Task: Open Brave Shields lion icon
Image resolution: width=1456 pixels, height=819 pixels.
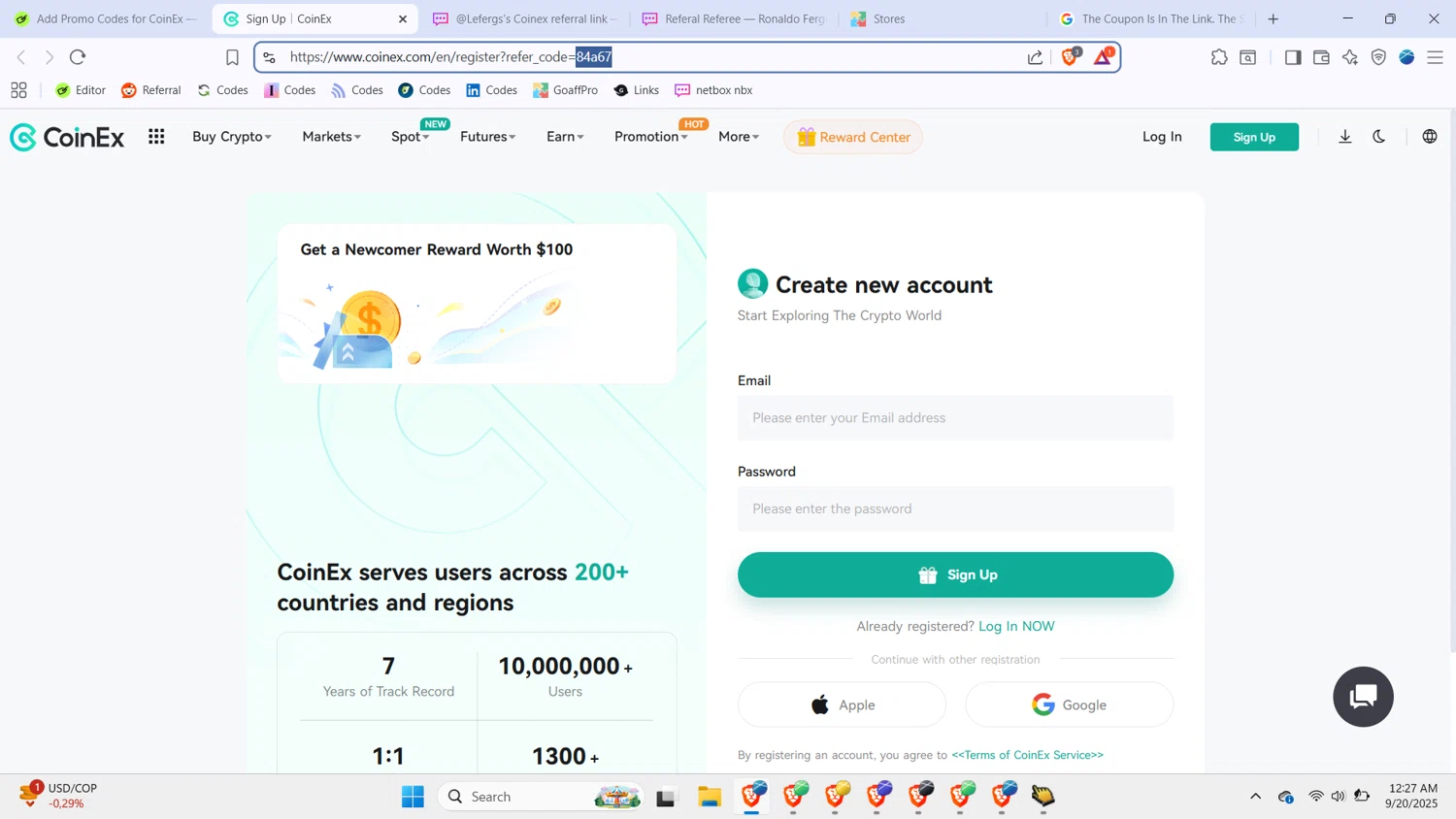Action: [x=1070, y=57]
